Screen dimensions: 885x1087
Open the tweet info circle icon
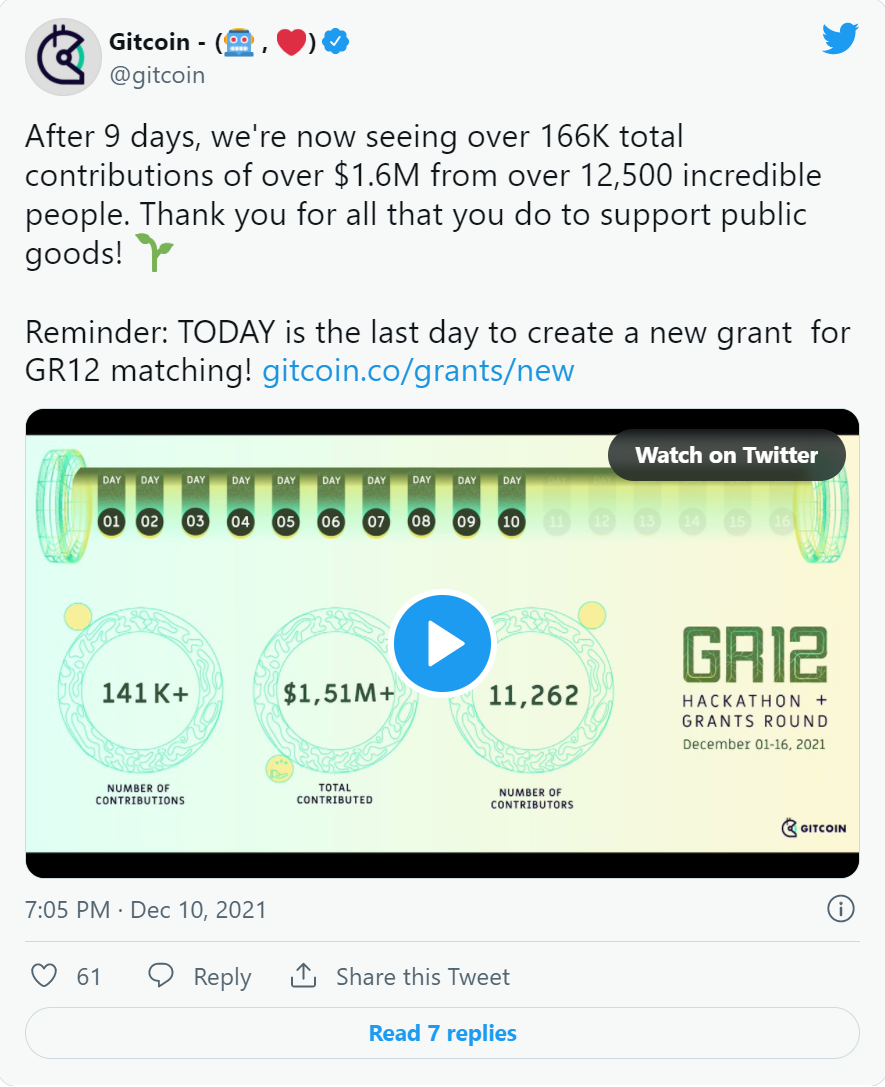click(x=841, y=909)
